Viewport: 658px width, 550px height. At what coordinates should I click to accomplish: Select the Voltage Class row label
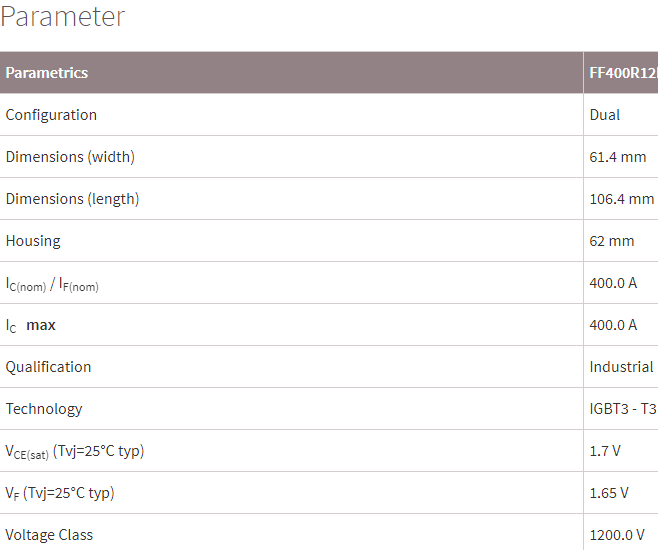point(49,535)
